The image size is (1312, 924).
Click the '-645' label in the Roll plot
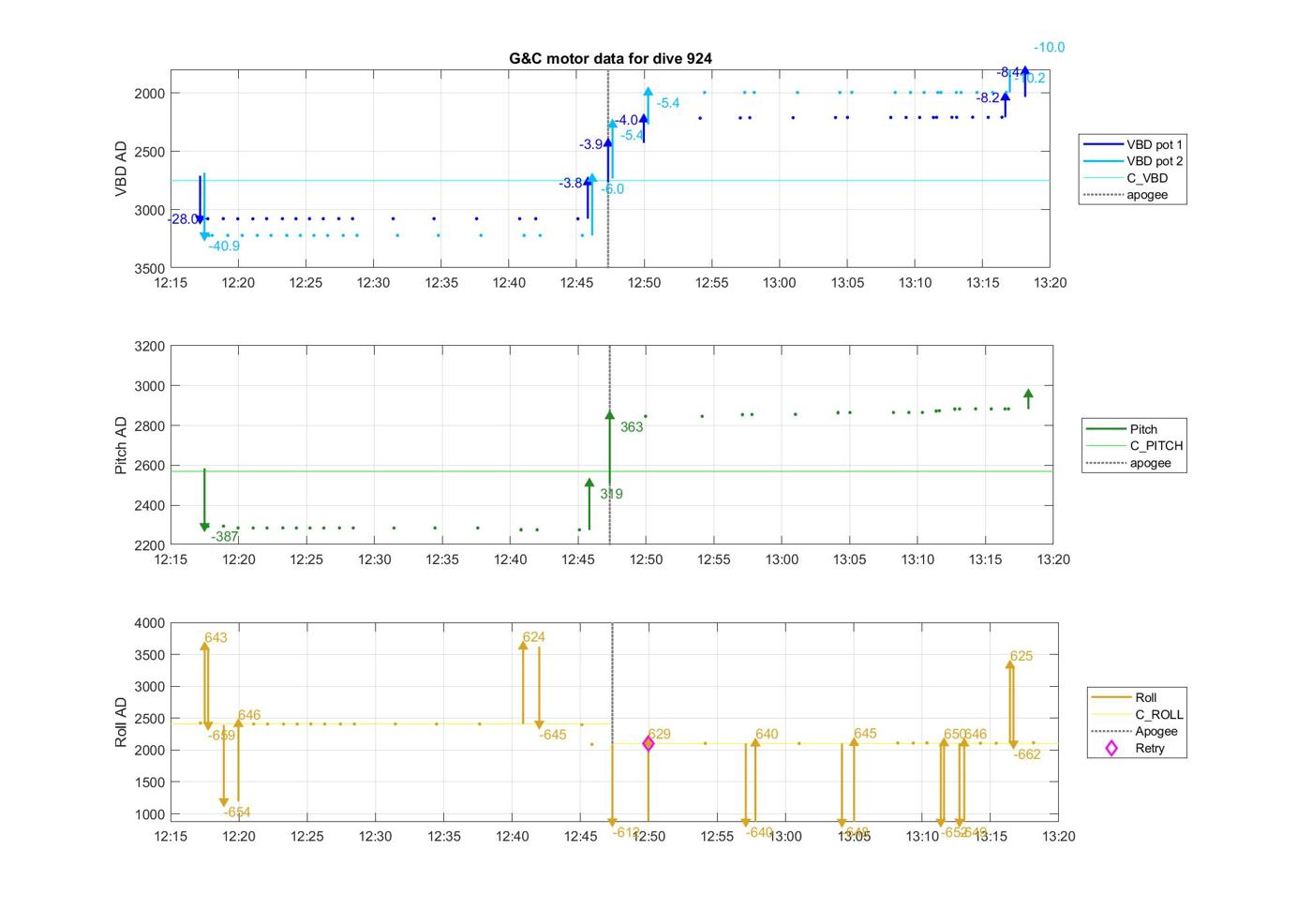pos(553,736)
